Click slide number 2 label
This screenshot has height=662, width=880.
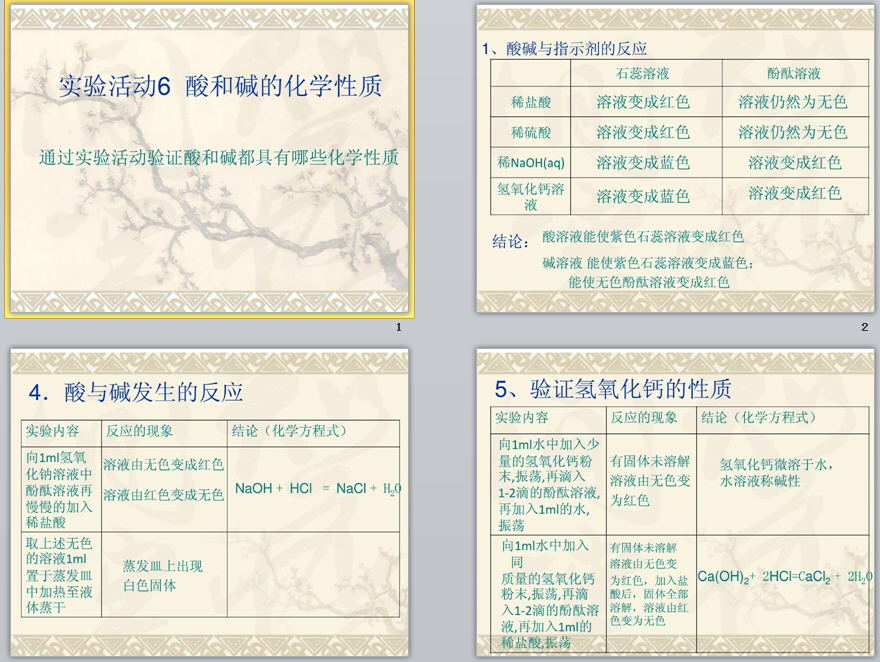[x=865, y=328]
